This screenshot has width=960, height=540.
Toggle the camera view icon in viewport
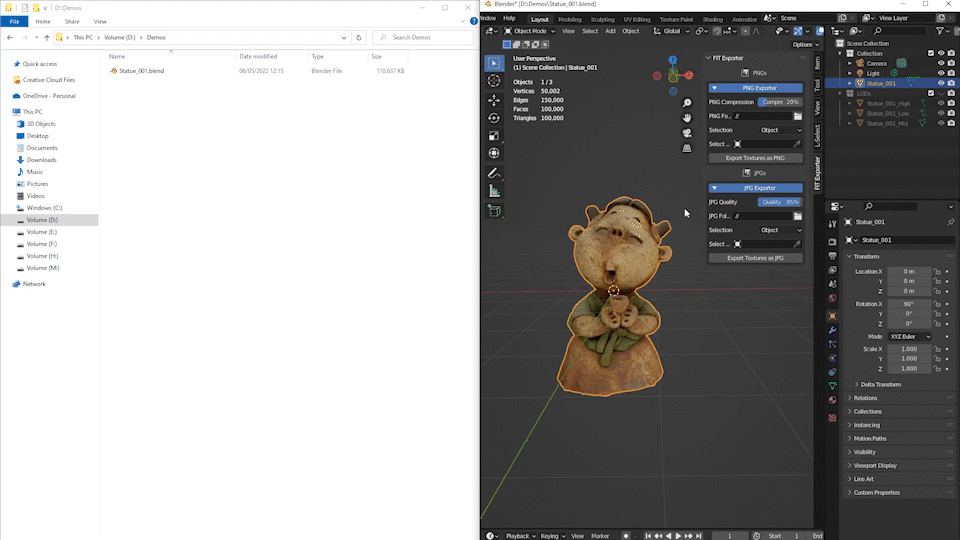(x=687, y=133)
